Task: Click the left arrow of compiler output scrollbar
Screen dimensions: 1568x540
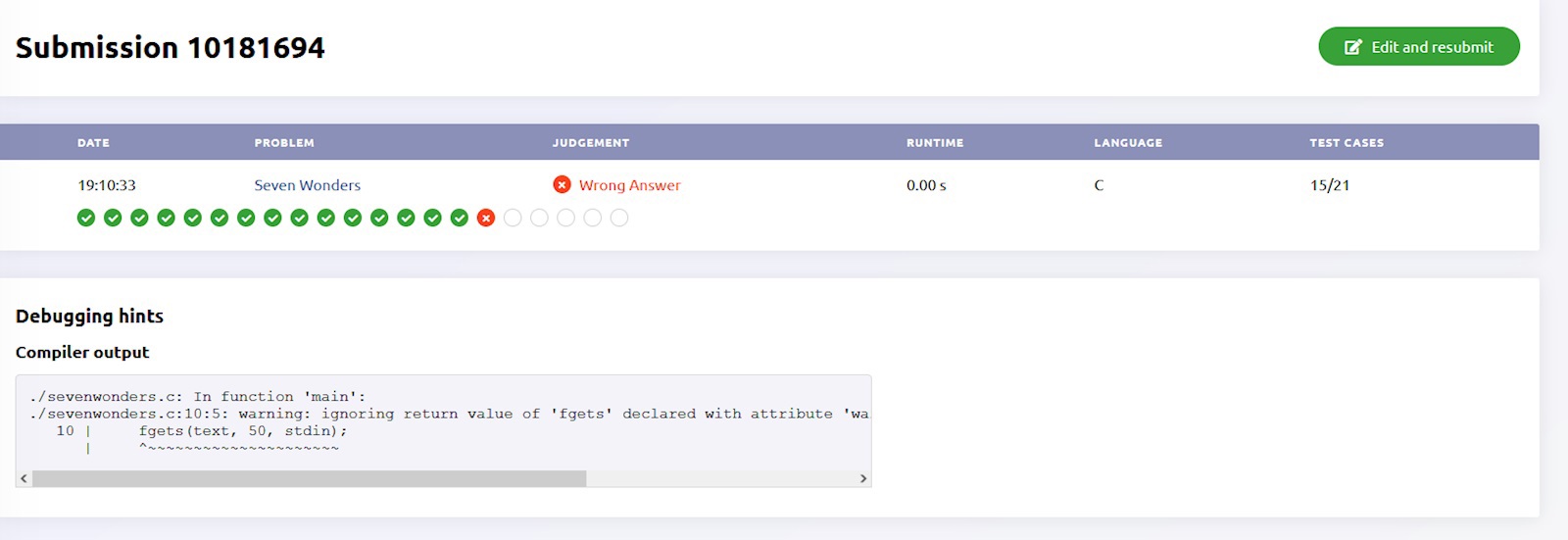Action: coord(24,478)
